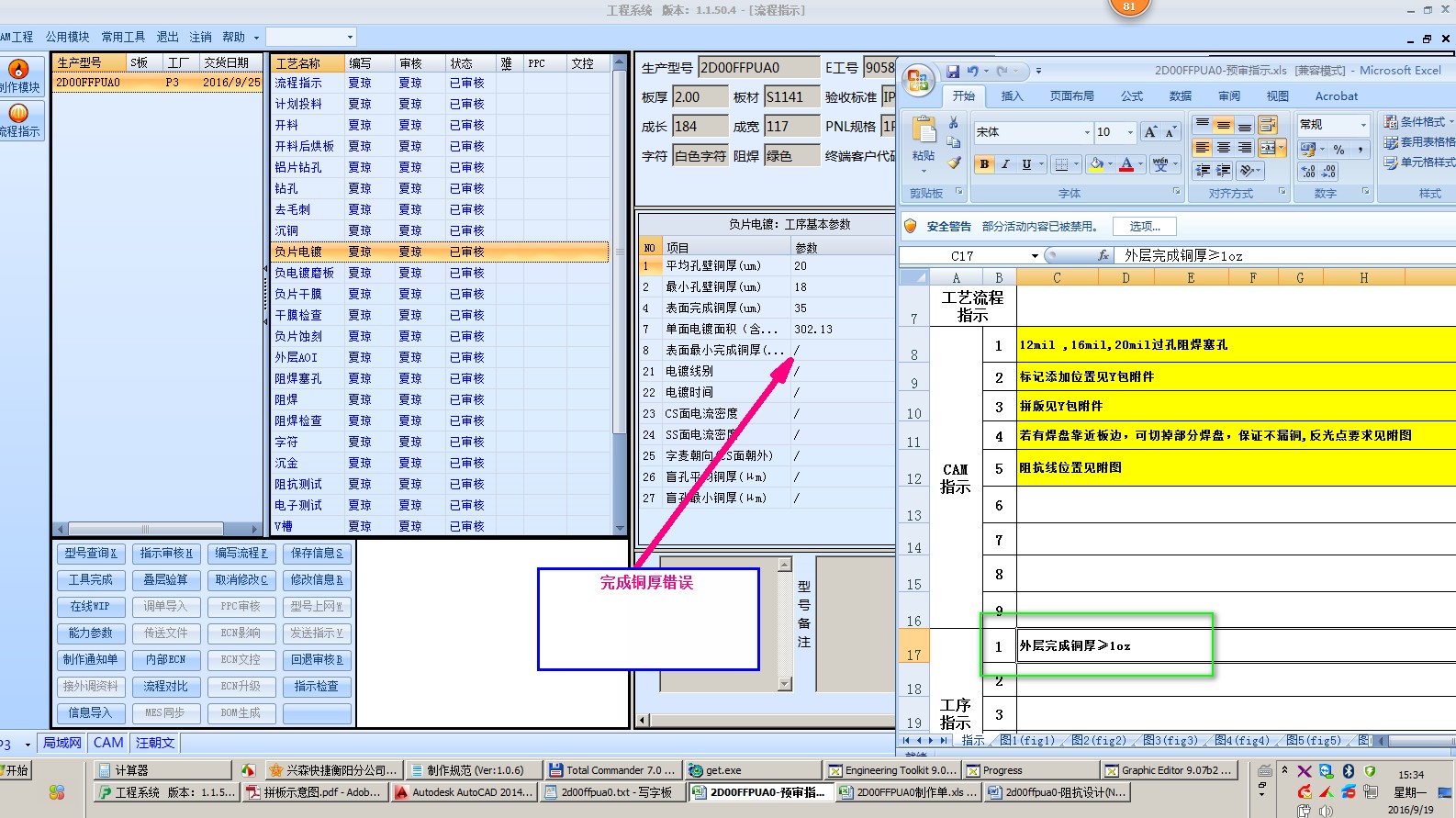Click the accounting number format icon

(x=1308, y=150)
